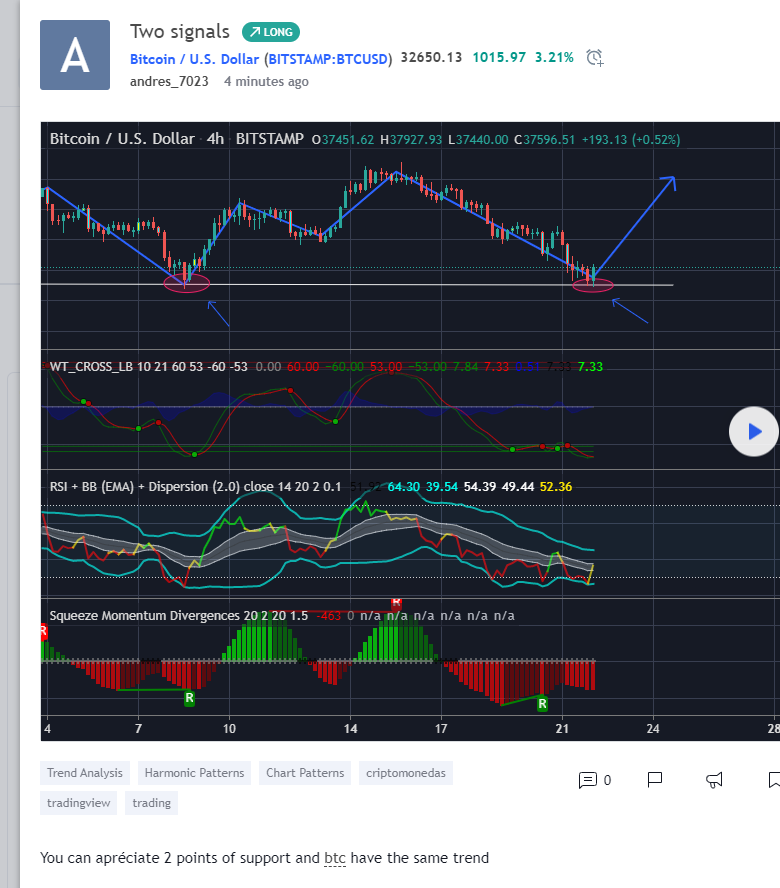Visit the andres_7023 profile
This screenshot has height=888, width=780.
(x=169, y=81)
